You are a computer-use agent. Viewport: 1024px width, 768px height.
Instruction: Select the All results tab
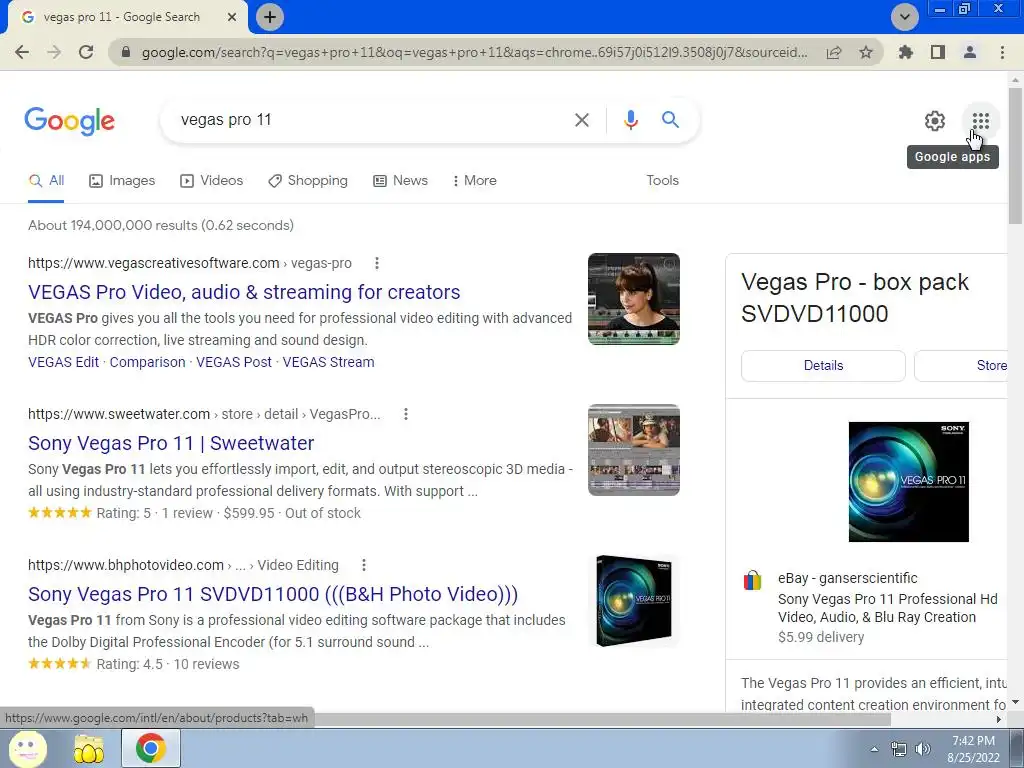click(46, 181)
